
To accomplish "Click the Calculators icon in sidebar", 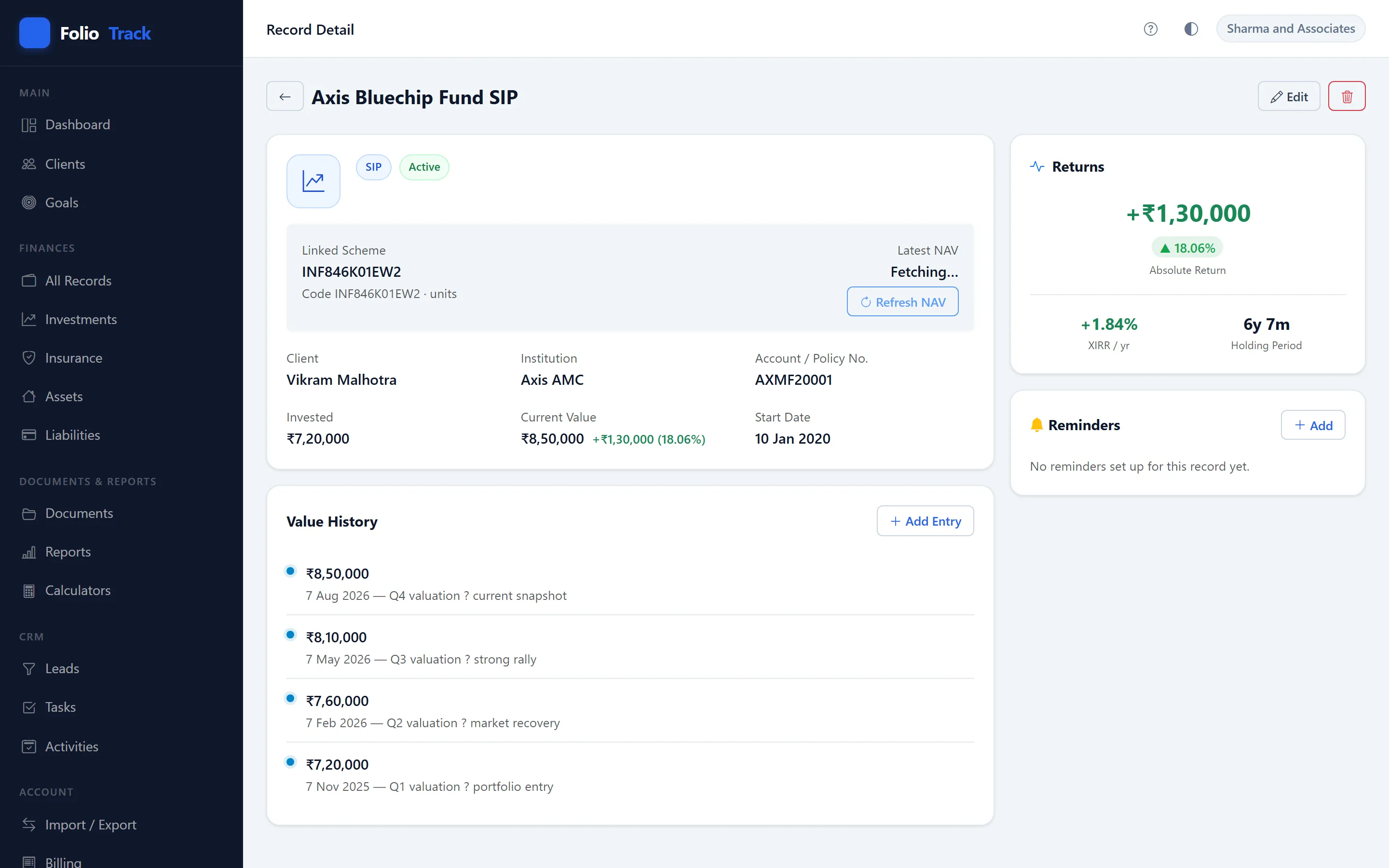I will click(29, 590).
